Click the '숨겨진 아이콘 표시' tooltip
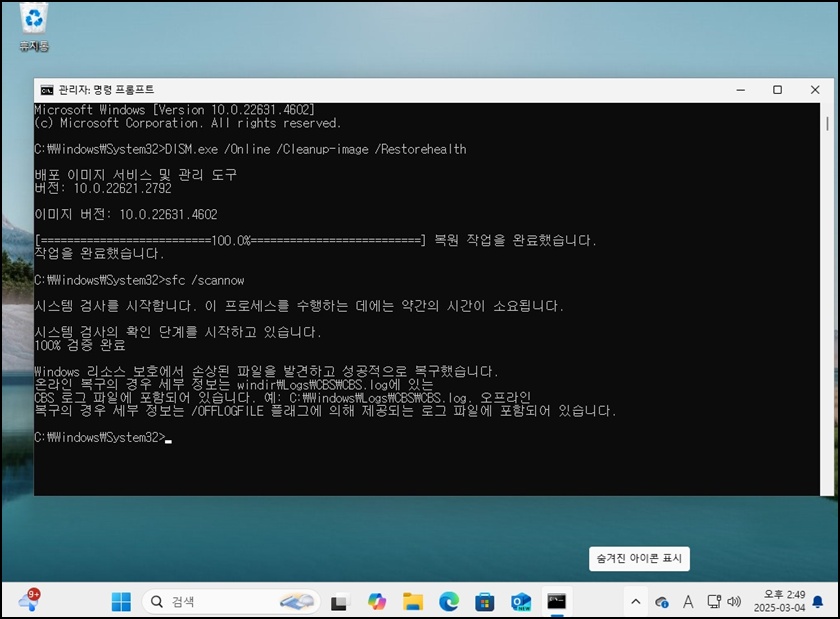This screenshot has height=619, width=840. coord(639,558)
